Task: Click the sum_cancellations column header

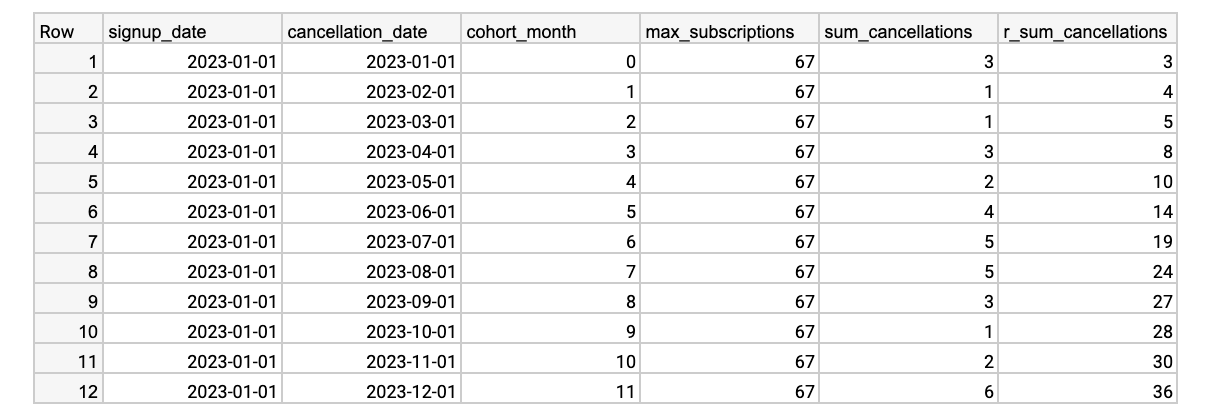Action: tap(908, 32)
